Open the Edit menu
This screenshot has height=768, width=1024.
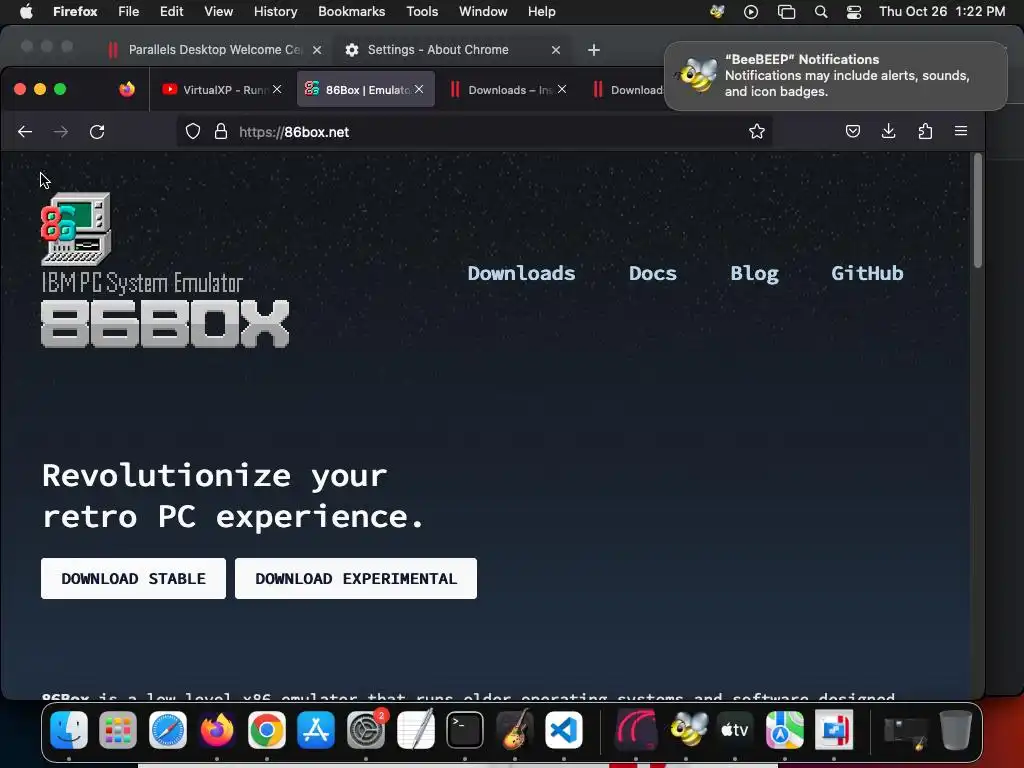click(x=172, y=12)
